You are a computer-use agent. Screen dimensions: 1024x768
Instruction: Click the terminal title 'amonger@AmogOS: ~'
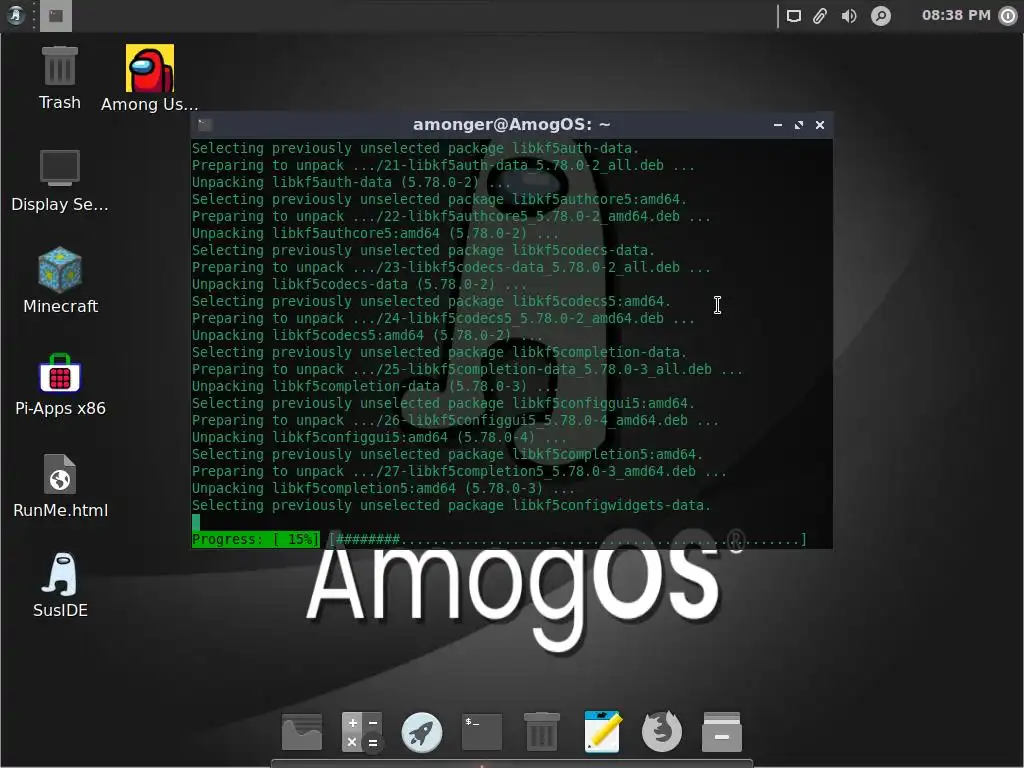click(511, 124)
